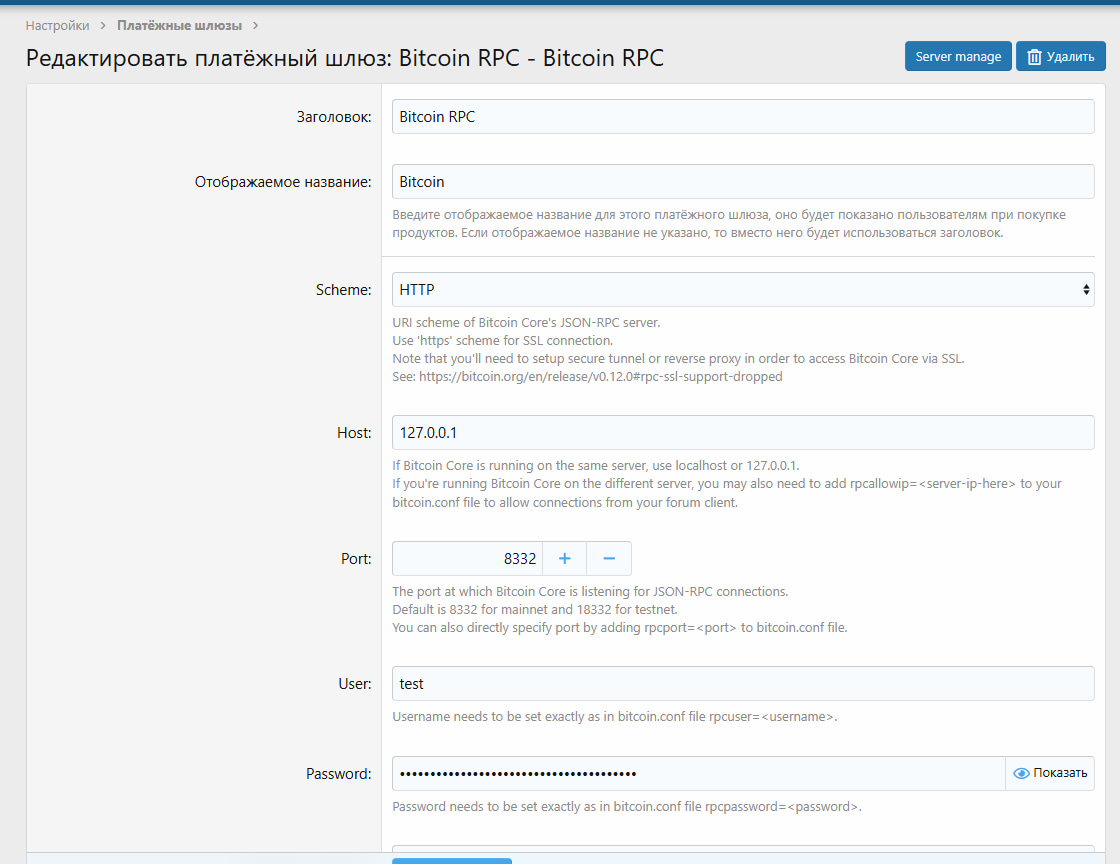Click the page title Bitcoin RPC heading

pyautogui.click(x=345, y=58)
